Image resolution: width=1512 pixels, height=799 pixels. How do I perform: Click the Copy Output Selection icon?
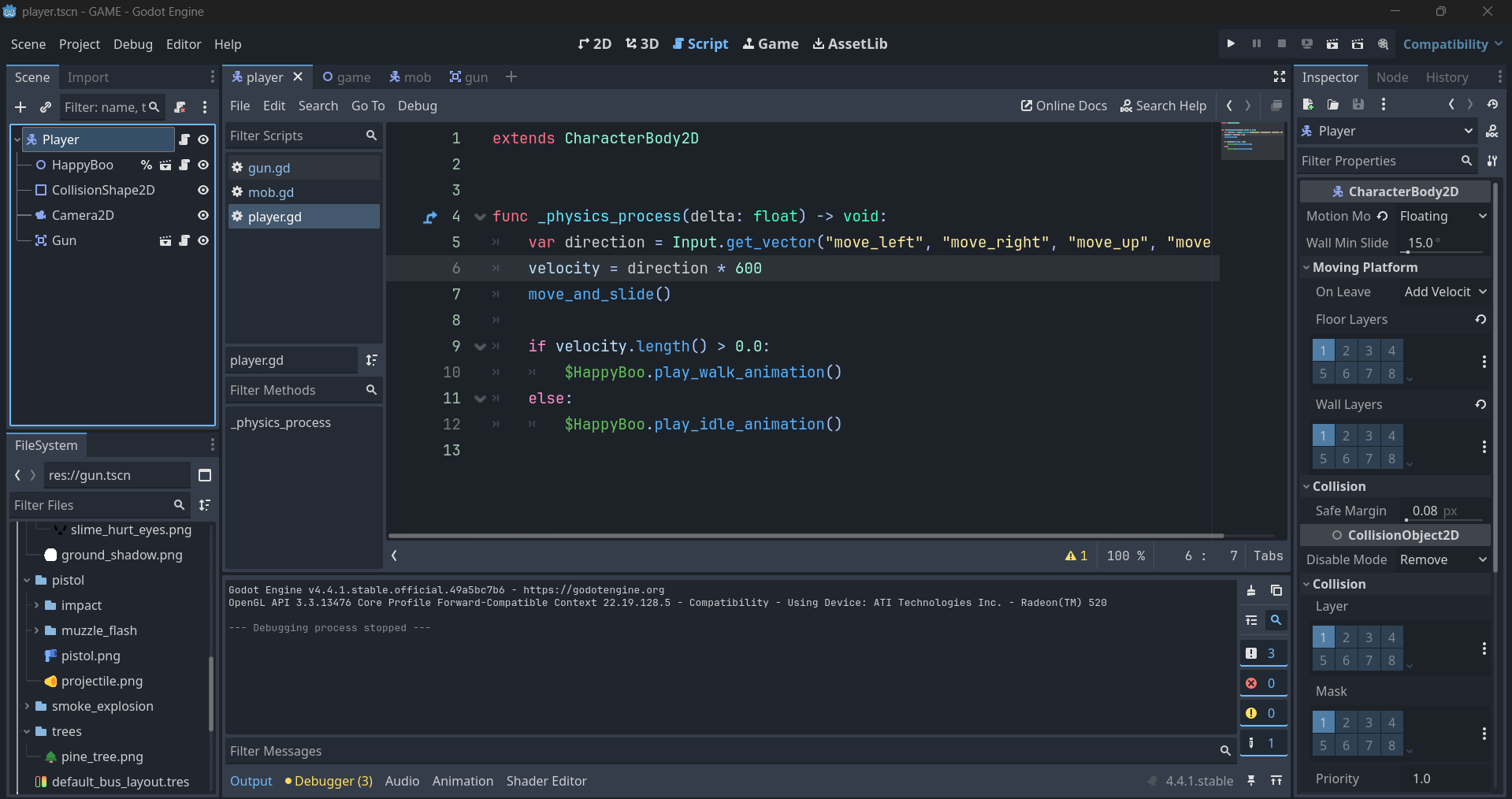coord(1276,590)
